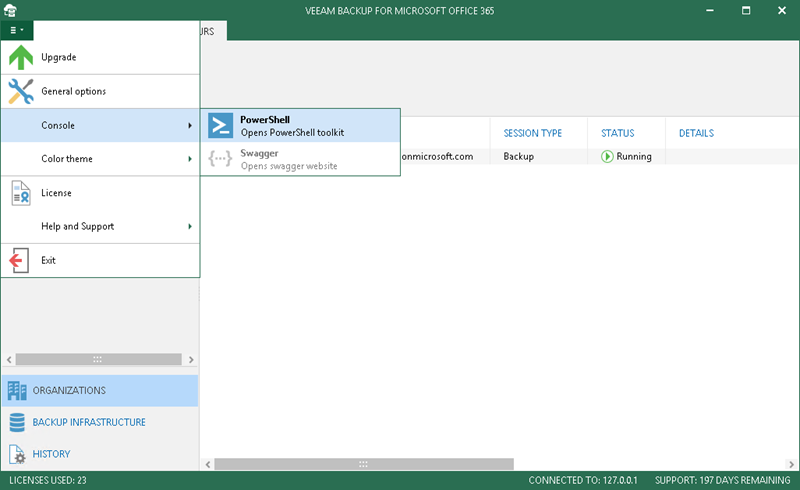Sort by Details column header
800x490 pixels.
coord(696,133)
